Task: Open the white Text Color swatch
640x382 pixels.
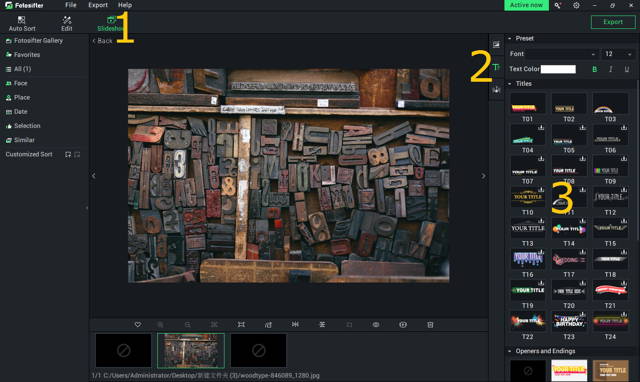Action: 558,69
